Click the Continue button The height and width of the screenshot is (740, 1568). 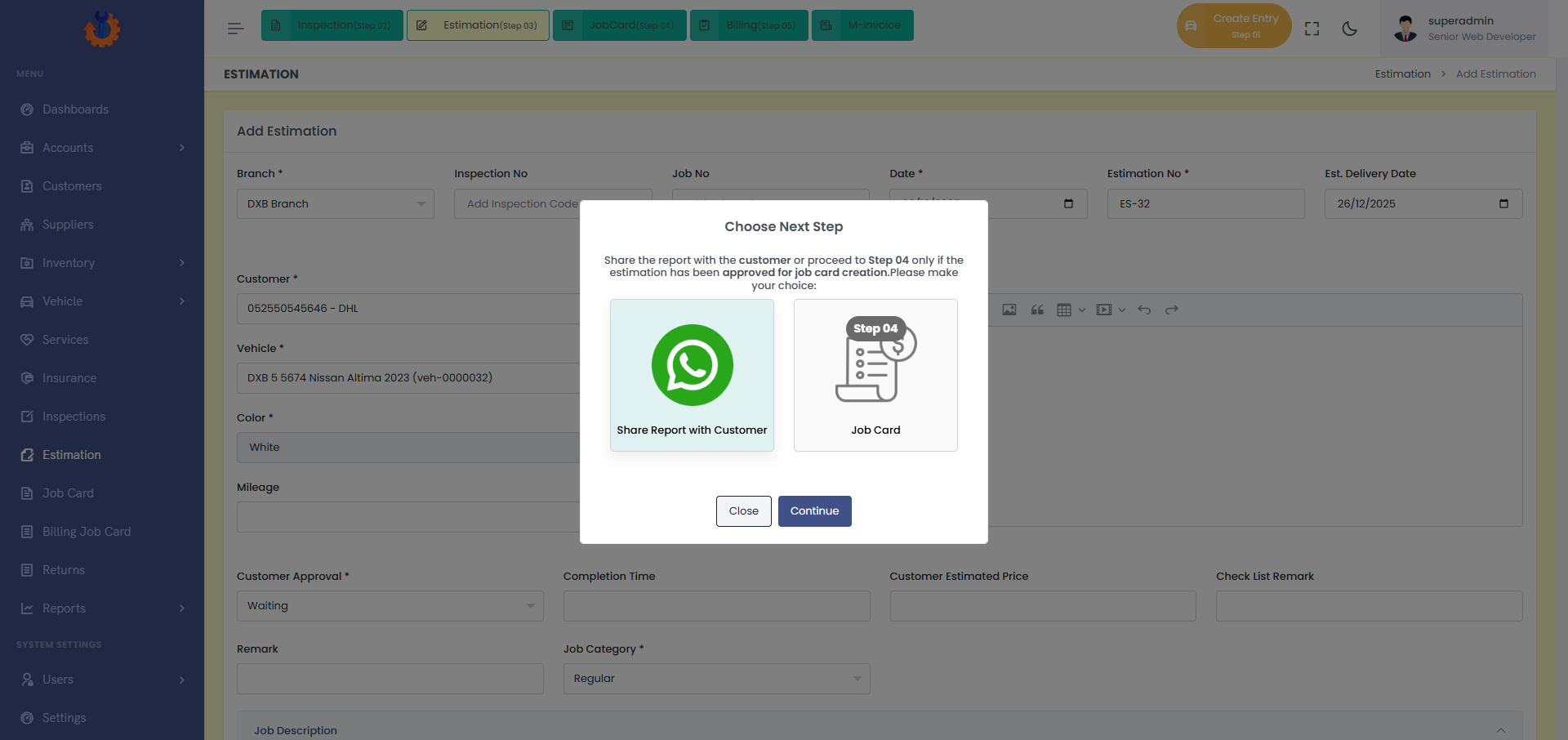click(815, 511)
